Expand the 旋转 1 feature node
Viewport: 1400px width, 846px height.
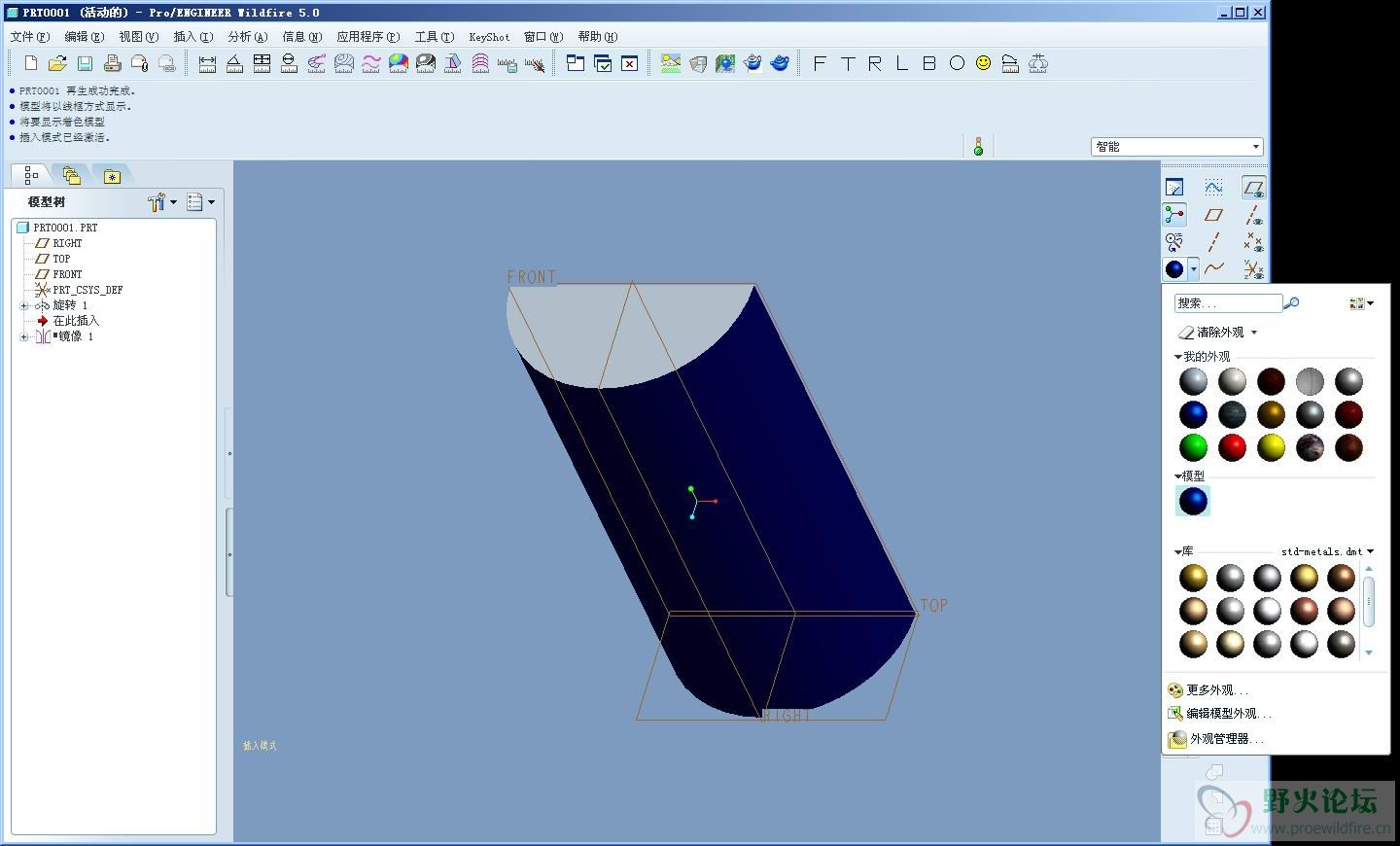tap(24, 305)
